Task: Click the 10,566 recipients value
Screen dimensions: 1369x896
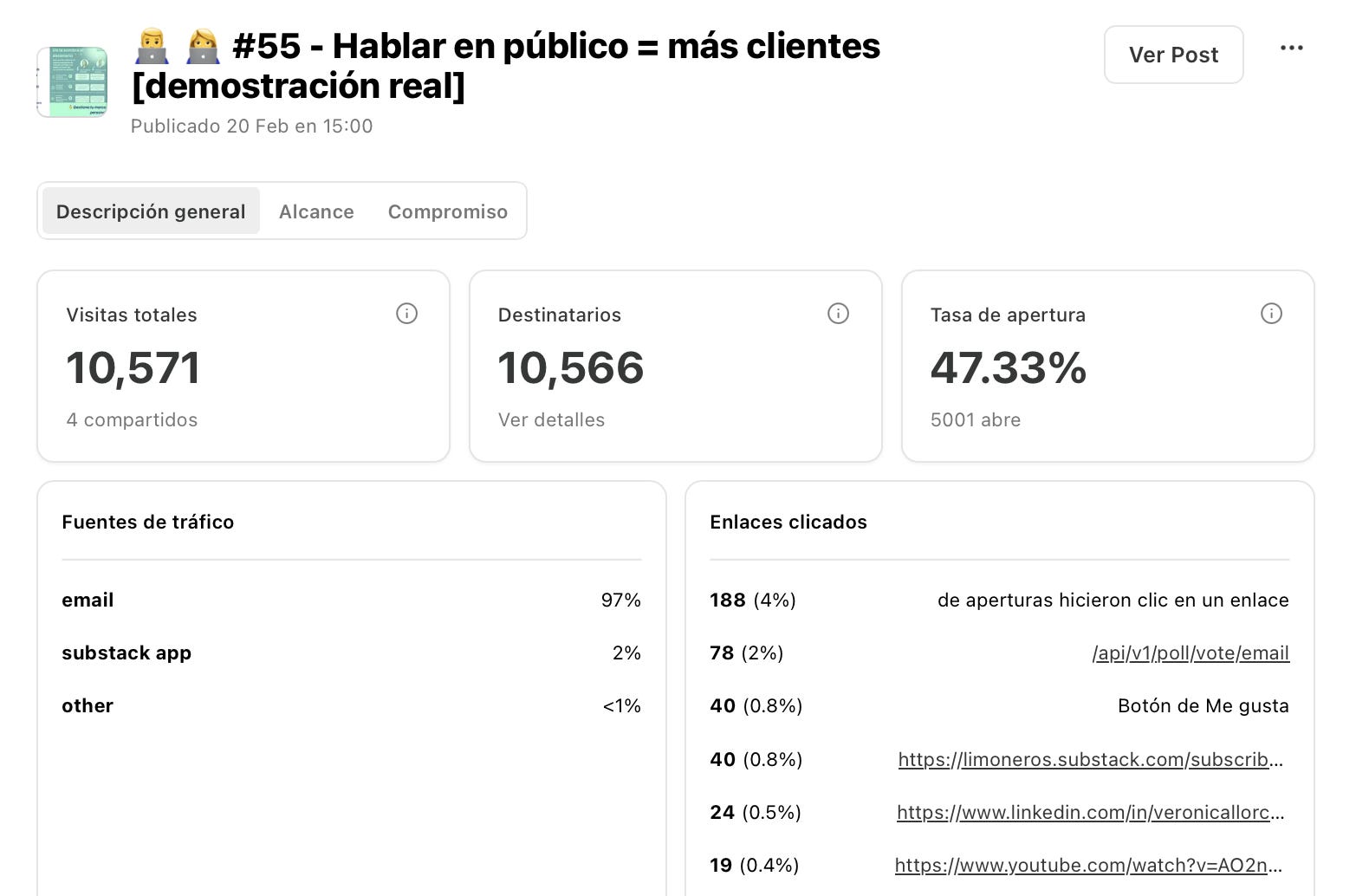Action: pyautogui.click(x=571, y=367)
